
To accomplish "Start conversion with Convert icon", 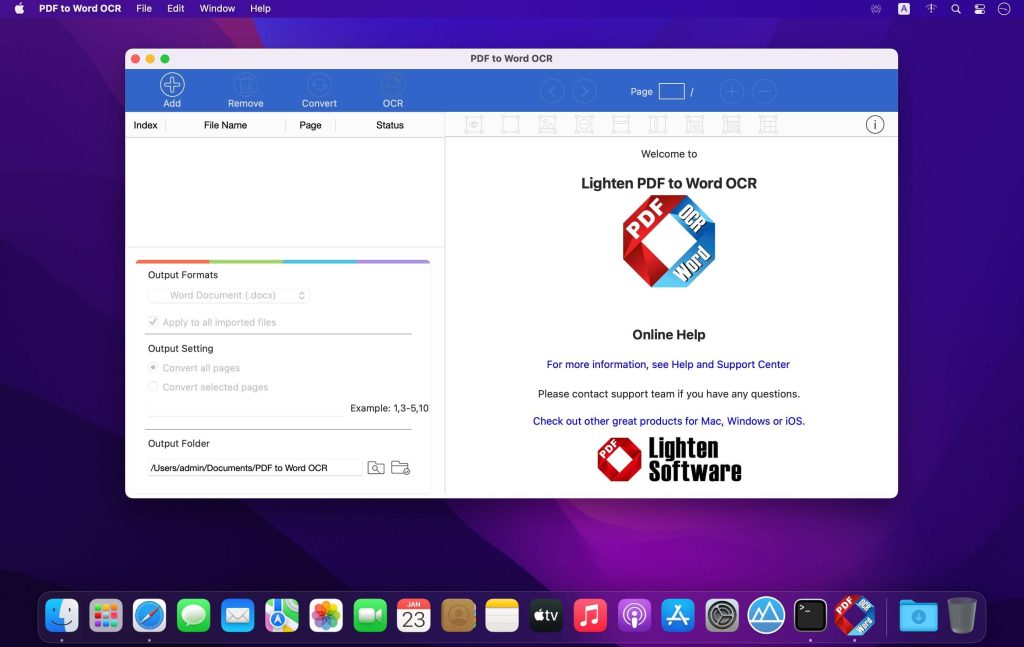I will [319, 85].
